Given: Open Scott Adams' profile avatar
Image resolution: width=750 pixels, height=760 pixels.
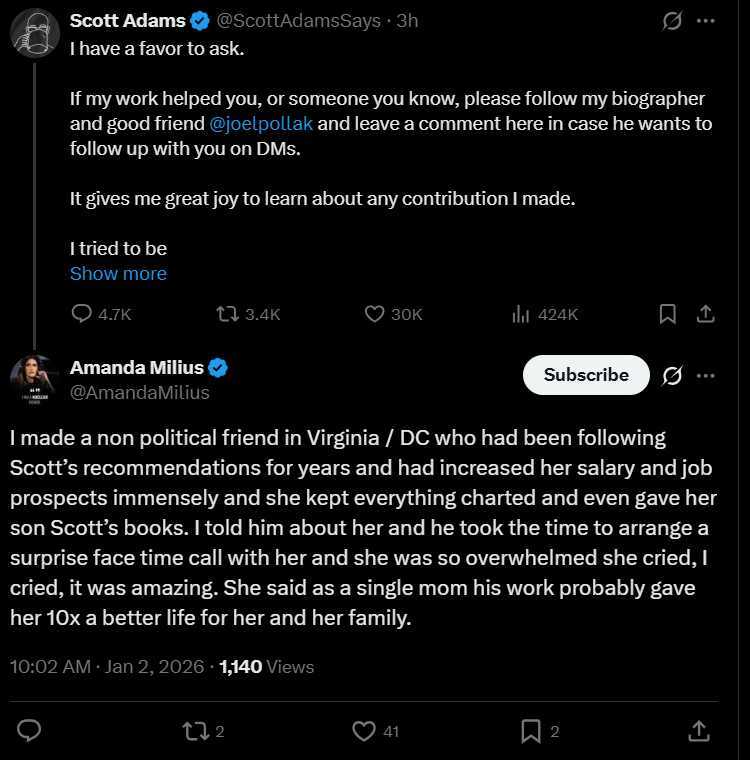Looking at the screenshot, I should pyautogui.click(x=34, y=33).
